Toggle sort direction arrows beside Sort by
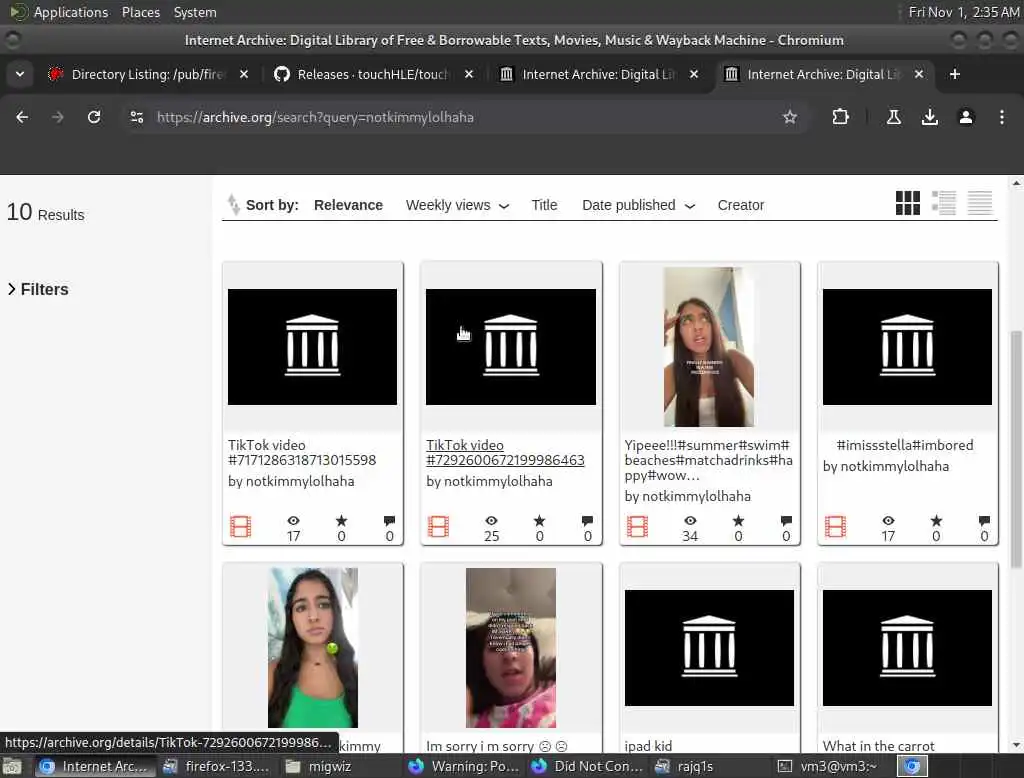 233,204
